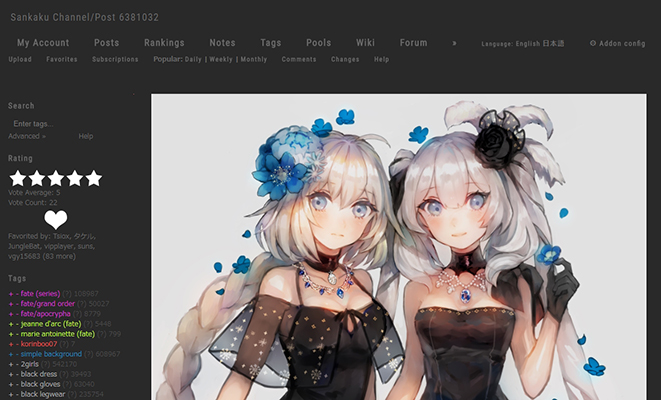This screenshot has height=400, width=661.
Task: Rate post with the fourth star
Action: tap(75, 178)
